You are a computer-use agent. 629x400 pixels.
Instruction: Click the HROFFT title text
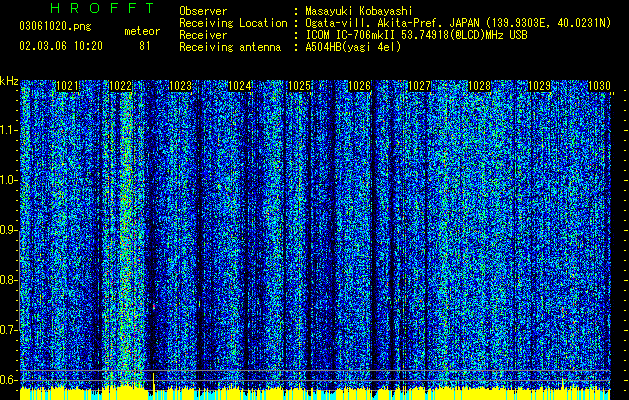click(103, 8)
